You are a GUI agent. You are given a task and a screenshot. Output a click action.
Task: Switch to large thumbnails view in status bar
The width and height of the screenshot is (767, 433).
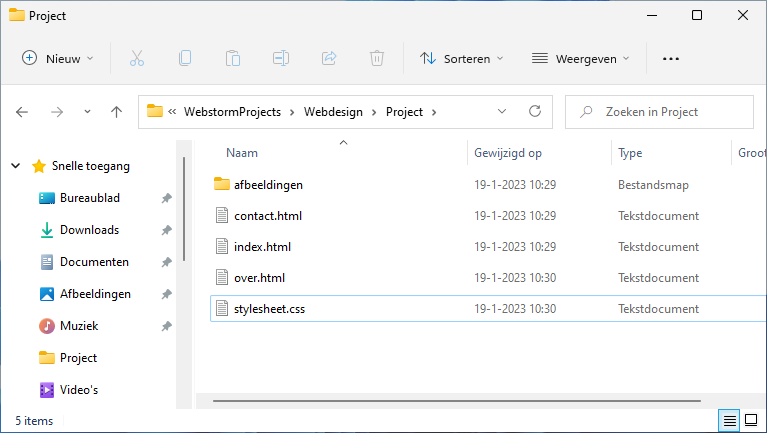point(751,420)
